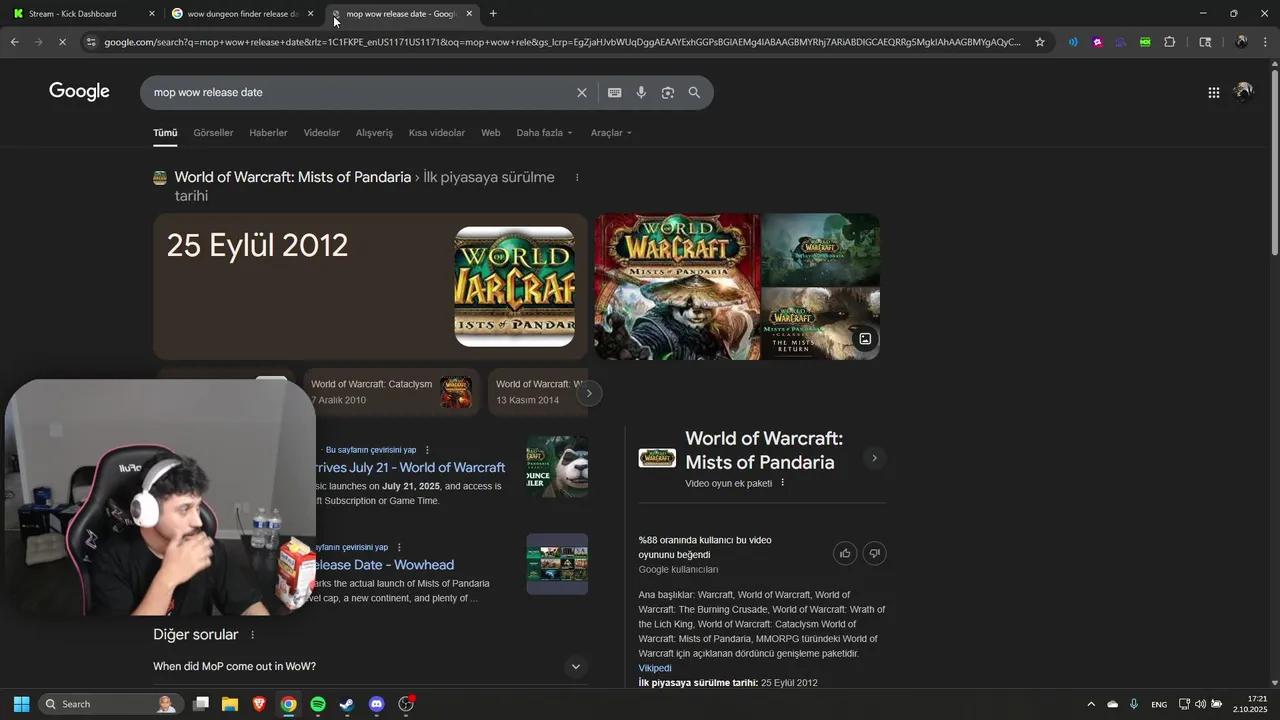Image resolution: width=1280 pixels, height=720 pixels.
Task: Search by image with the Lens icon
Action: click(668, 92)
